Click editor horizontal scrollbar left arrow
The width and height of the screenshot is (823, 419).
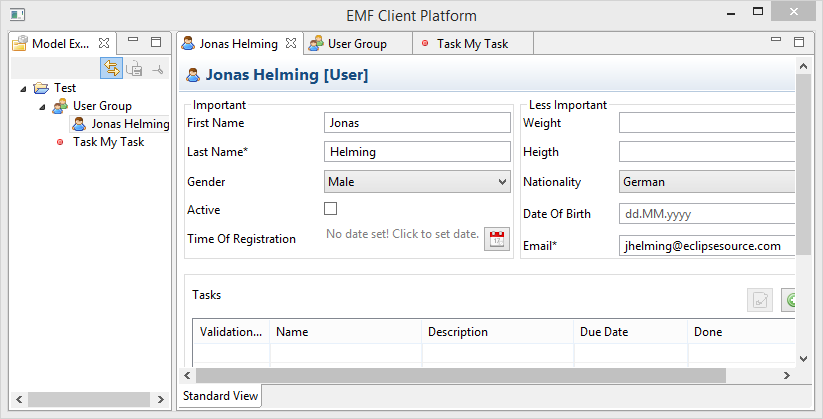187,375
